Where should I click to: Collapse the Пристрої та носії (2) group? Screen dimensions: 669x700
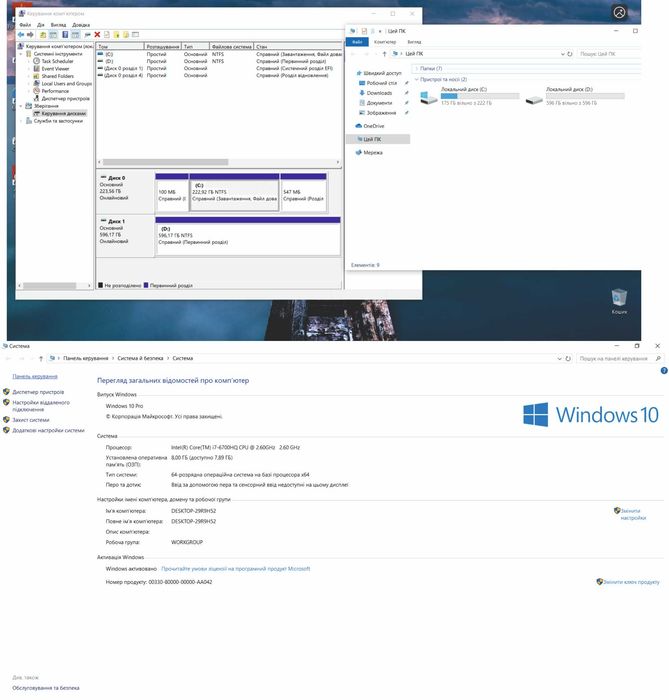pyautogui.click(x=417, y=79)
